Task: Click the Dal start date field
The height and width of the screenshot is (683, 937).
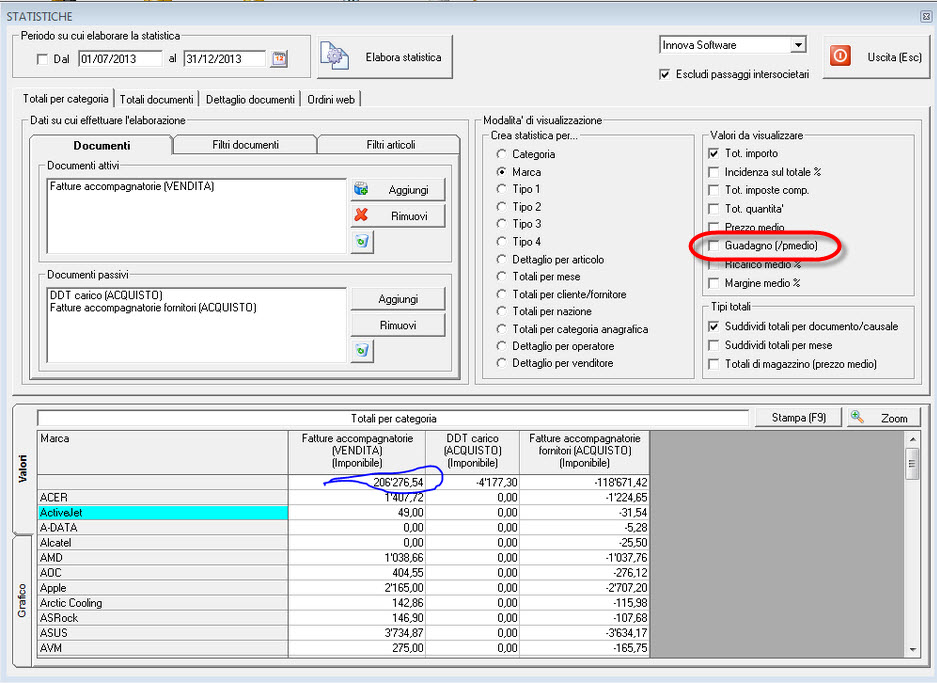Action: tap(119, 59)
